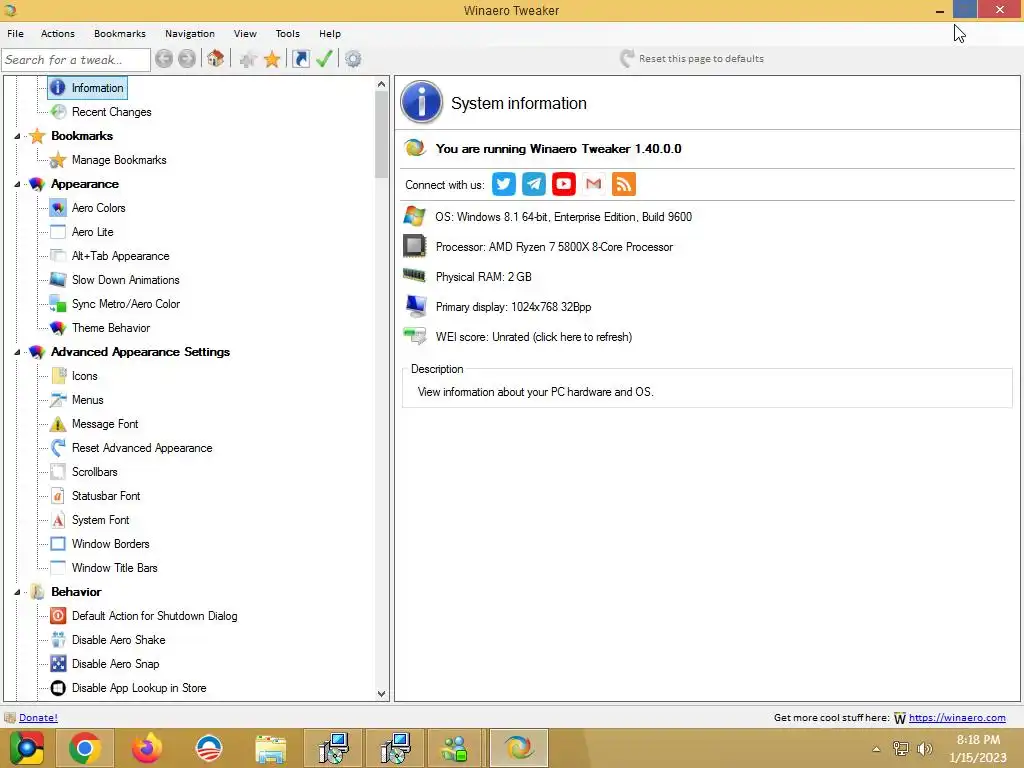
Task: Click the create shortcut arrow icon
Action: pos(300,59)
